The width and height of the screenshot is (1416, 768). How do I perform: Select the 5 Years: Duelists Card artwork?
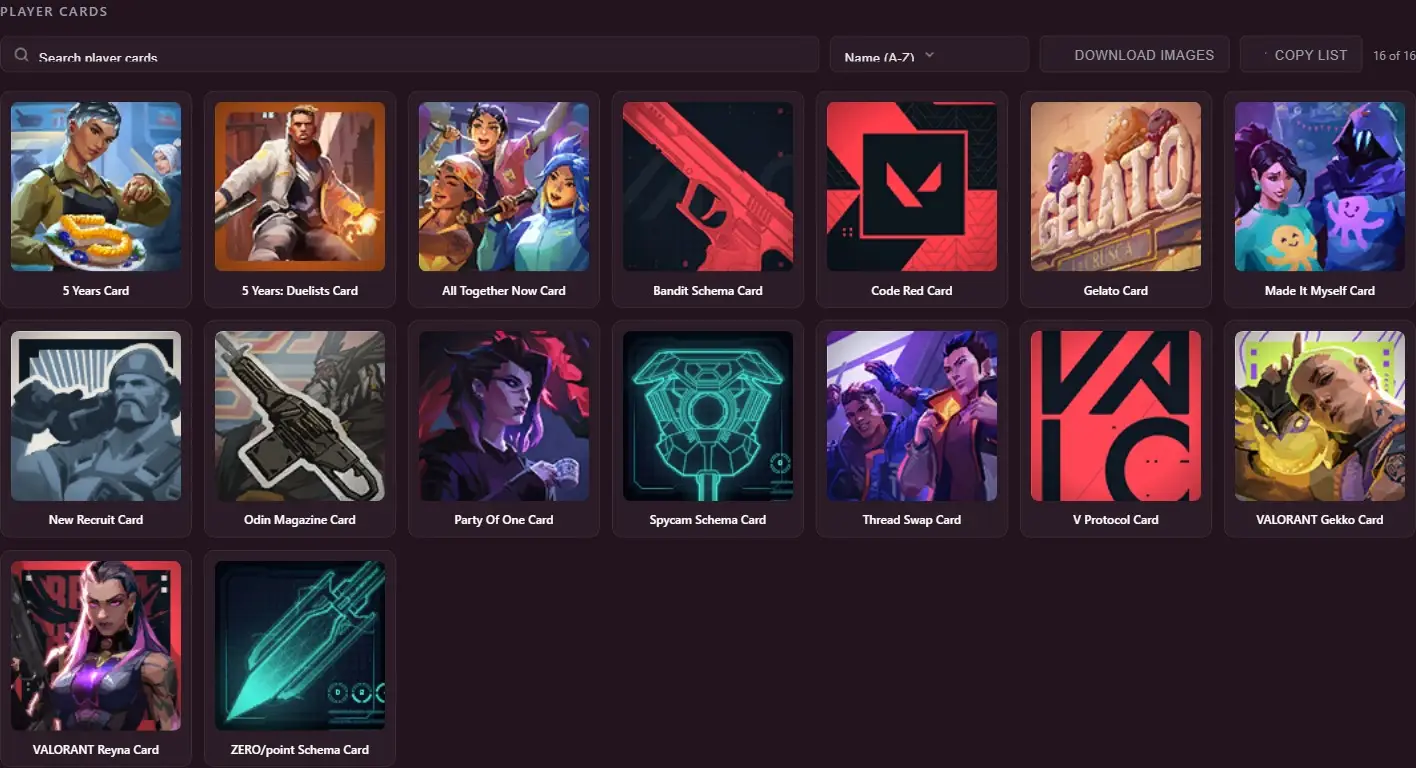[x=300, y=186]
